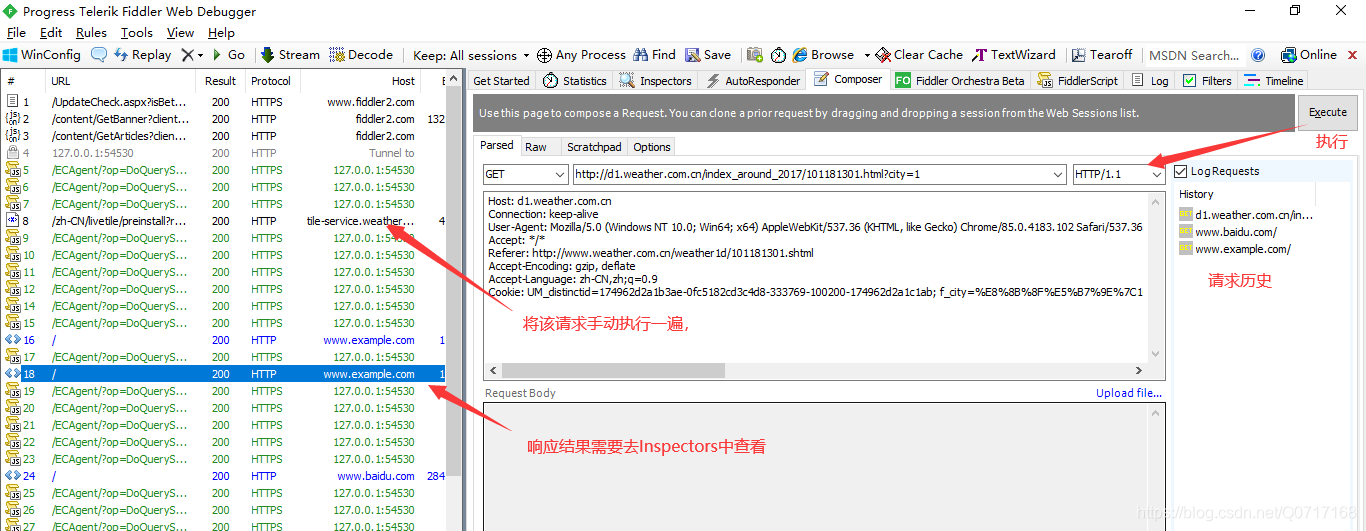Click the Online status indicator
1366x531 pixels.
(x=1309, y=55)
